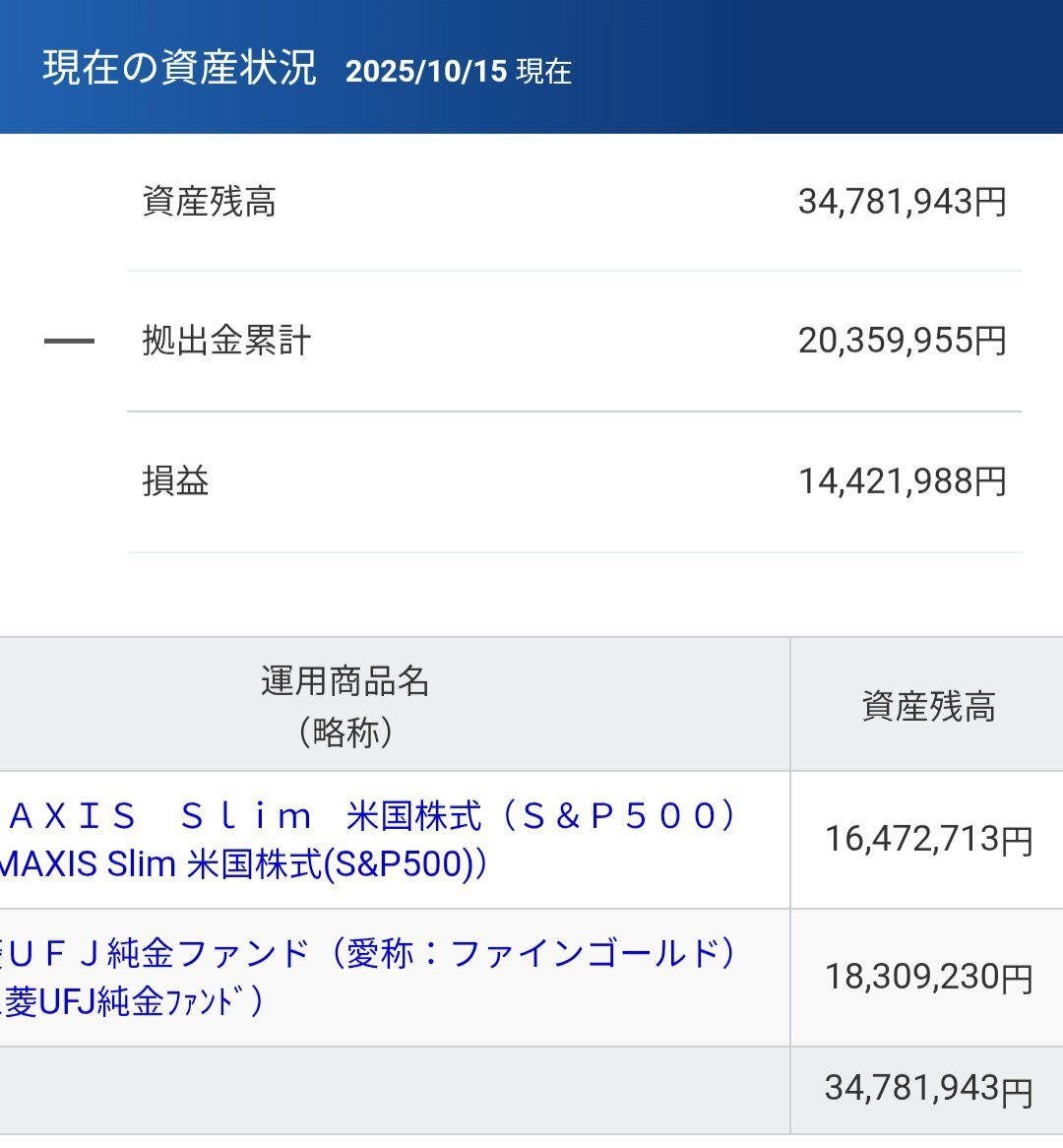Click the 2025/10/15 現在 date text
This screenshot has width=1063, height=1148.
click(458, 71)
